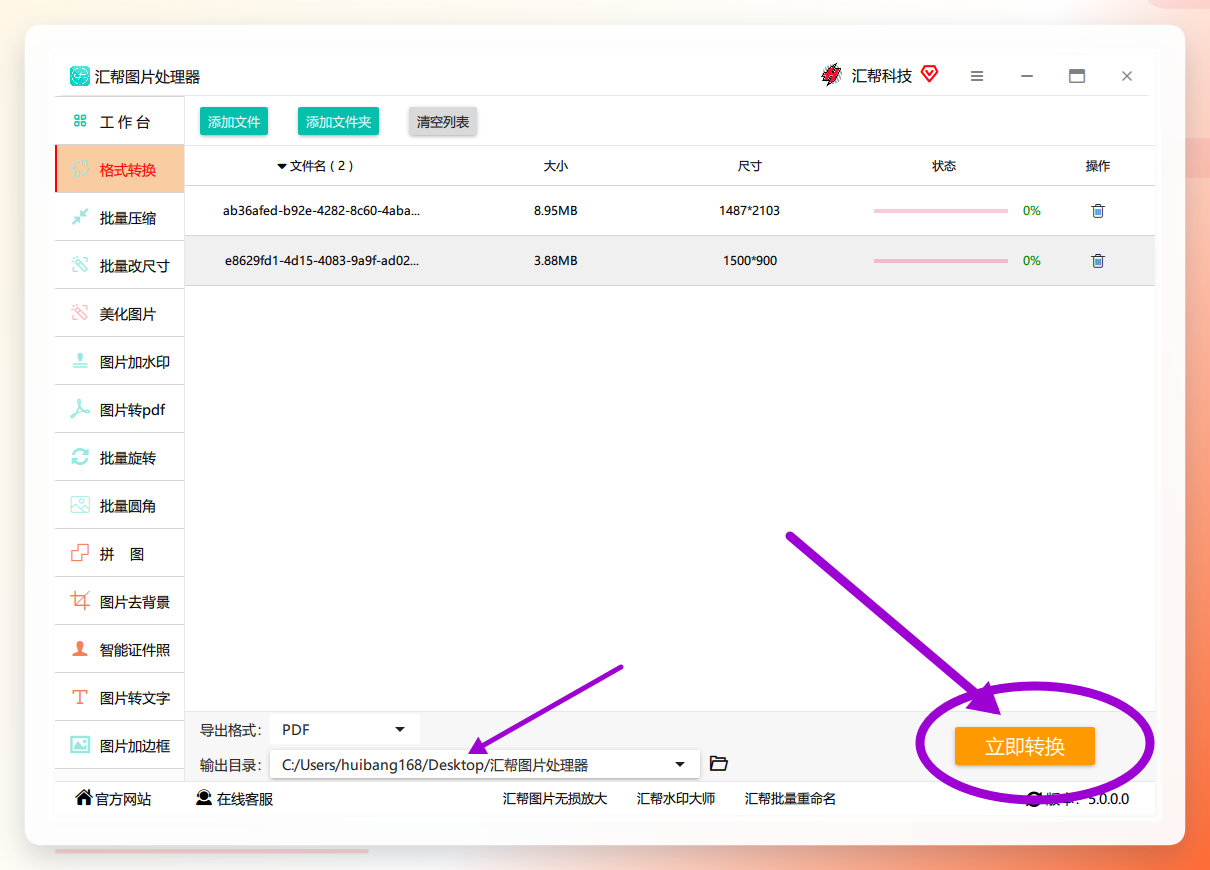Click the 1500*900 dimension cell
This screenshot has height=870, width=1210.
coord(750,261)
